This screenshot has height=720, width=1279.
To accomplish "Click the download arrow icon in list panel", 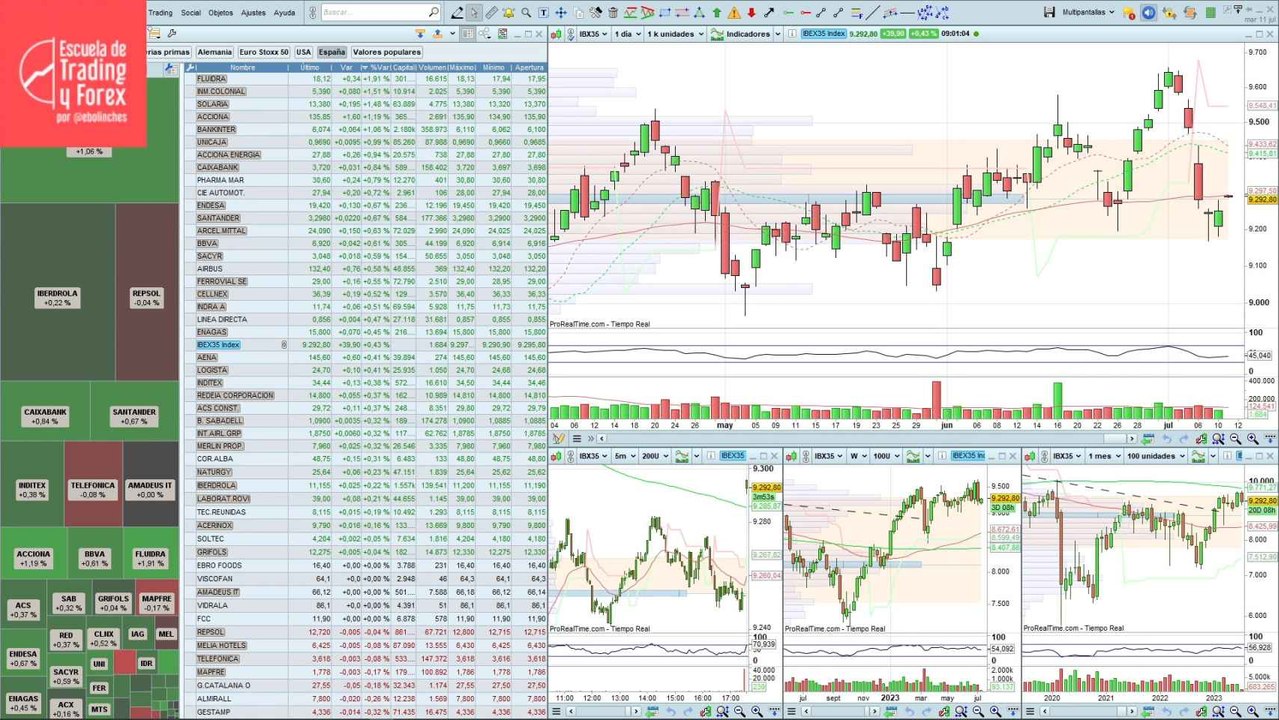I will tap(420, 33).
